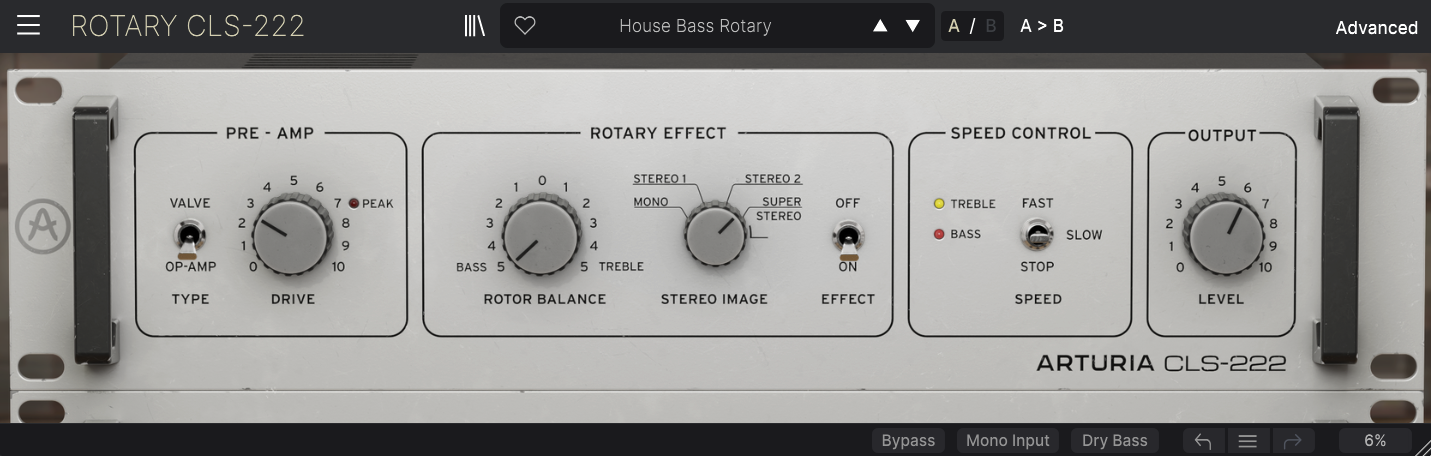Toggle Dry Bass
The image size is (1431, 456).
coord(1115,440)
